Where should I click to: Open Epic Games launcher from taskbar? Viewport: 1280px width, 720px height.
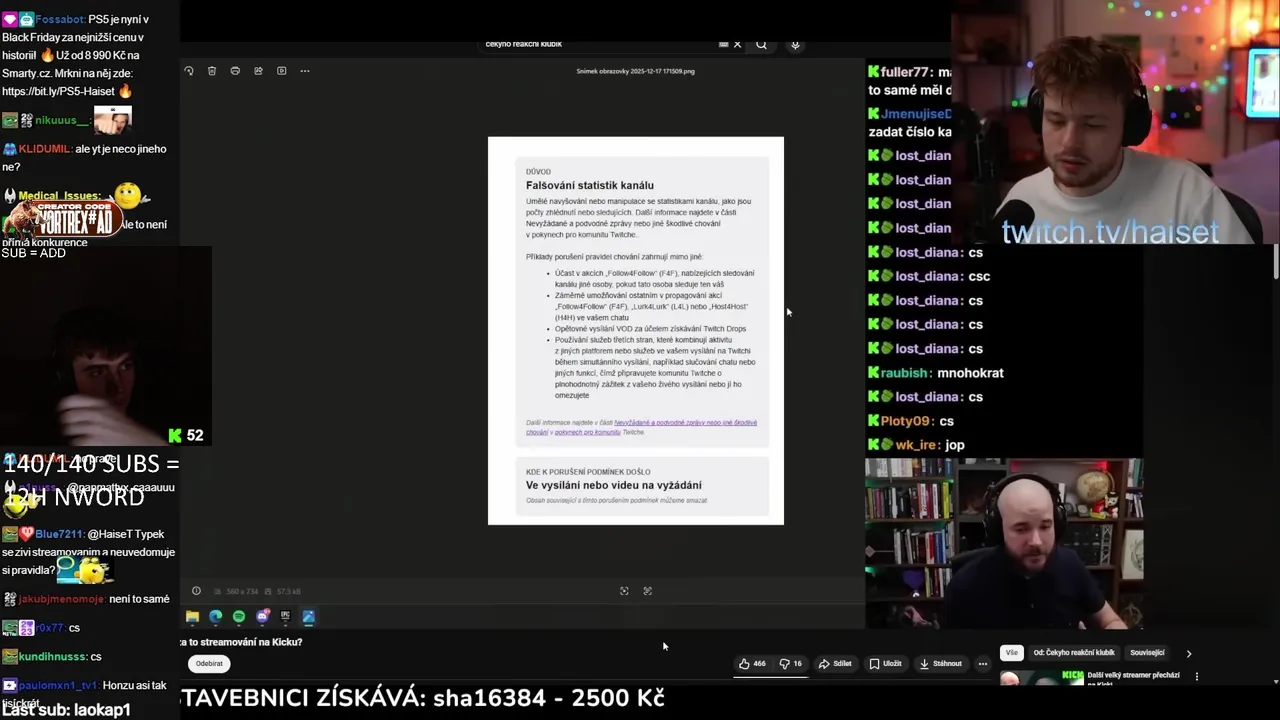[x=285, y=617]
